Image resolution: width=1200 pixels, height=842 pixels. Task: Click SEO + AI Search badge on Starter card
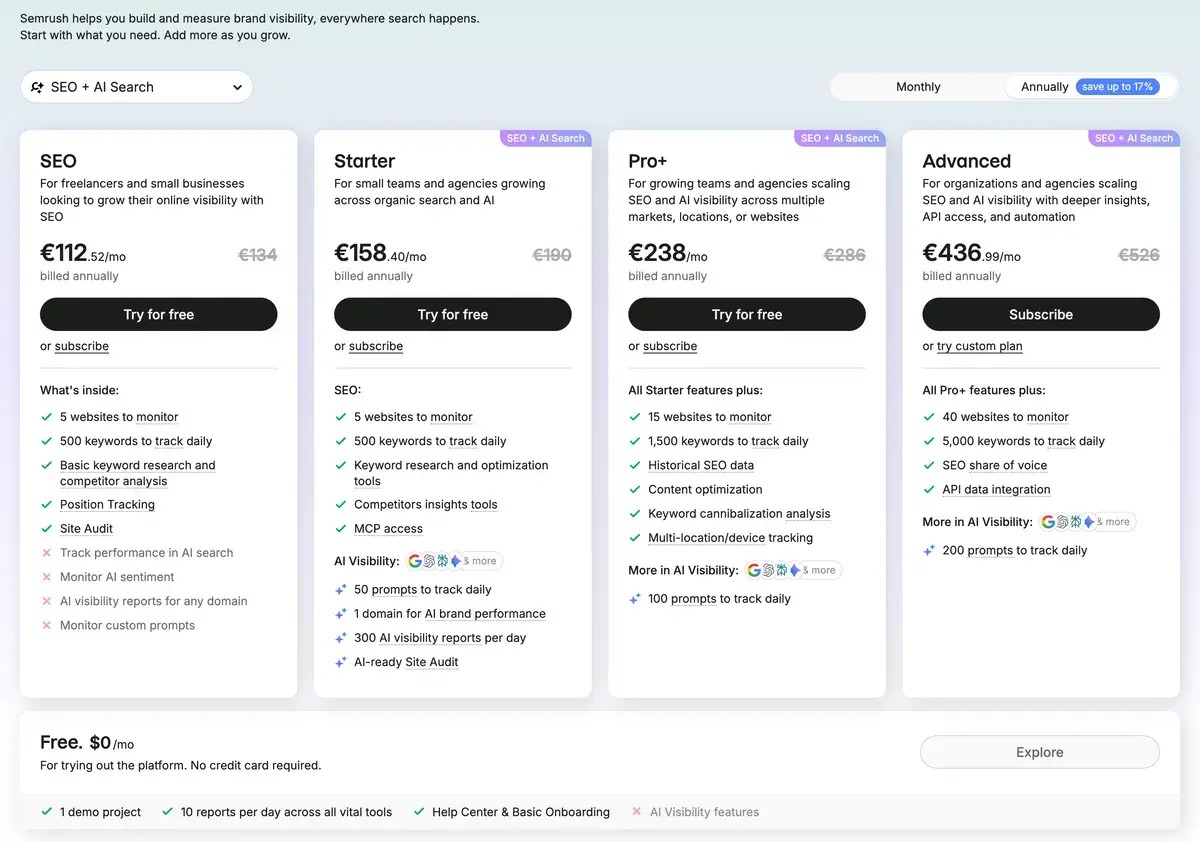[x=545, y=138]
